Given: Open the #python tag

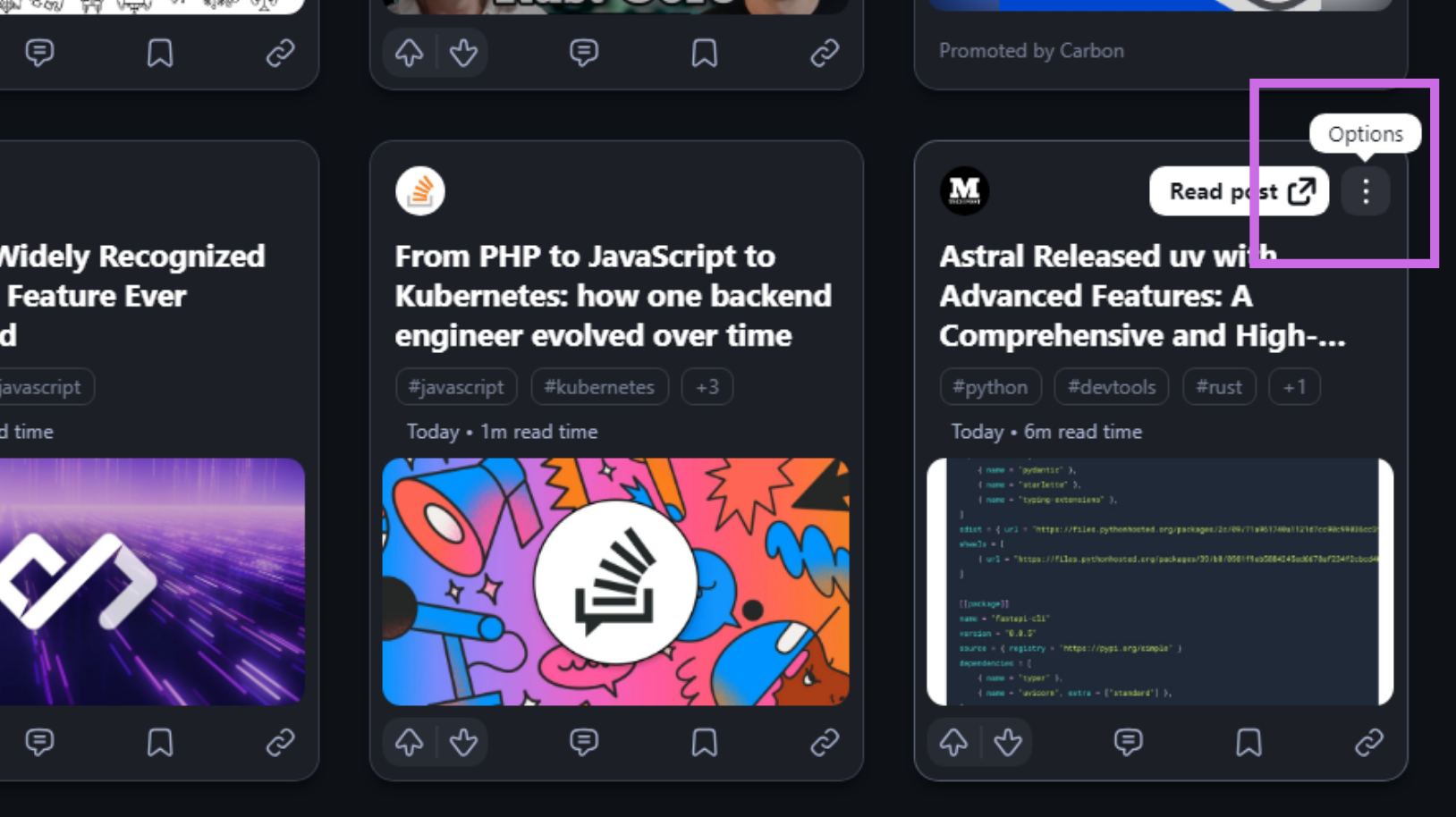Looking at the screenshot, I should click(990, 387).
